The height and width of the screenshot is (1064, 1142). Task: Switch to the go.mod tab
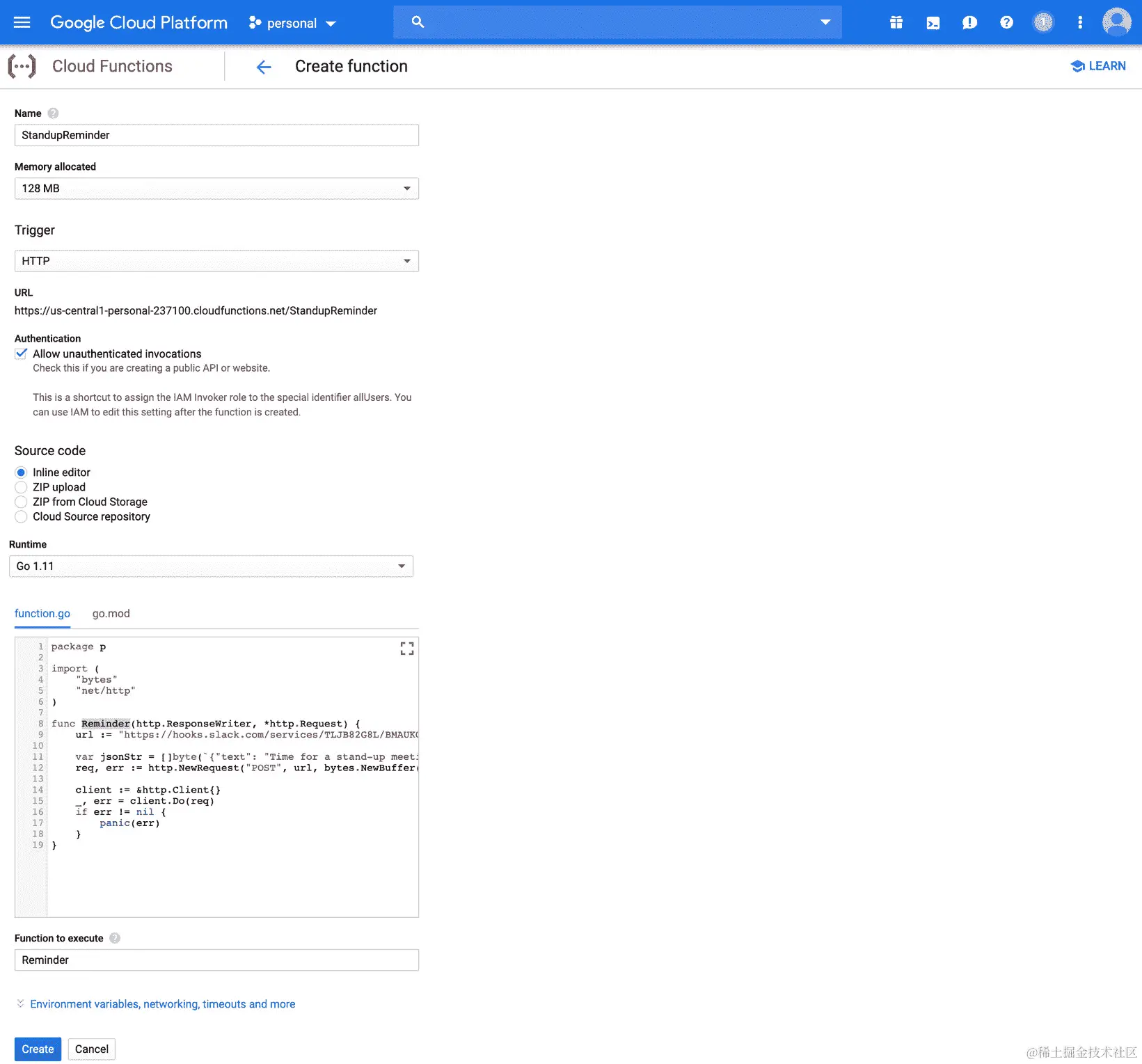(111, 613)
